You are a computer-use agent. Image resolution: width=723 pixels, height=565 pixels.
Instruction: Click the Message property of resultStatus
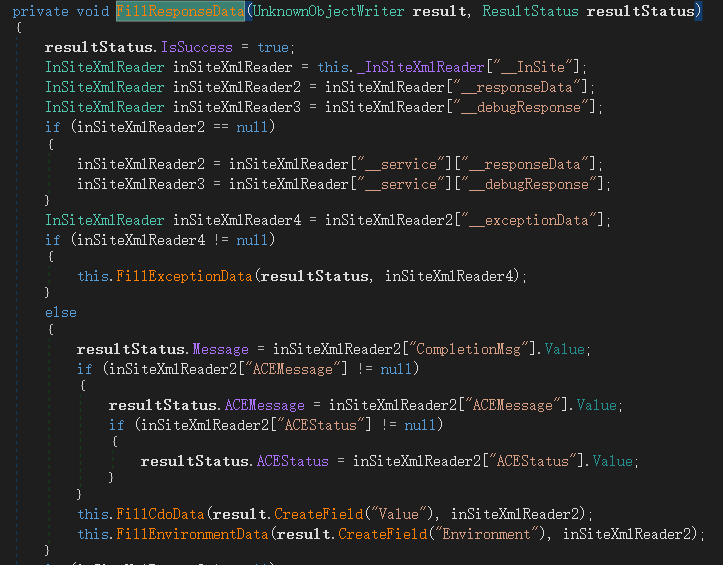click(223, 349)
